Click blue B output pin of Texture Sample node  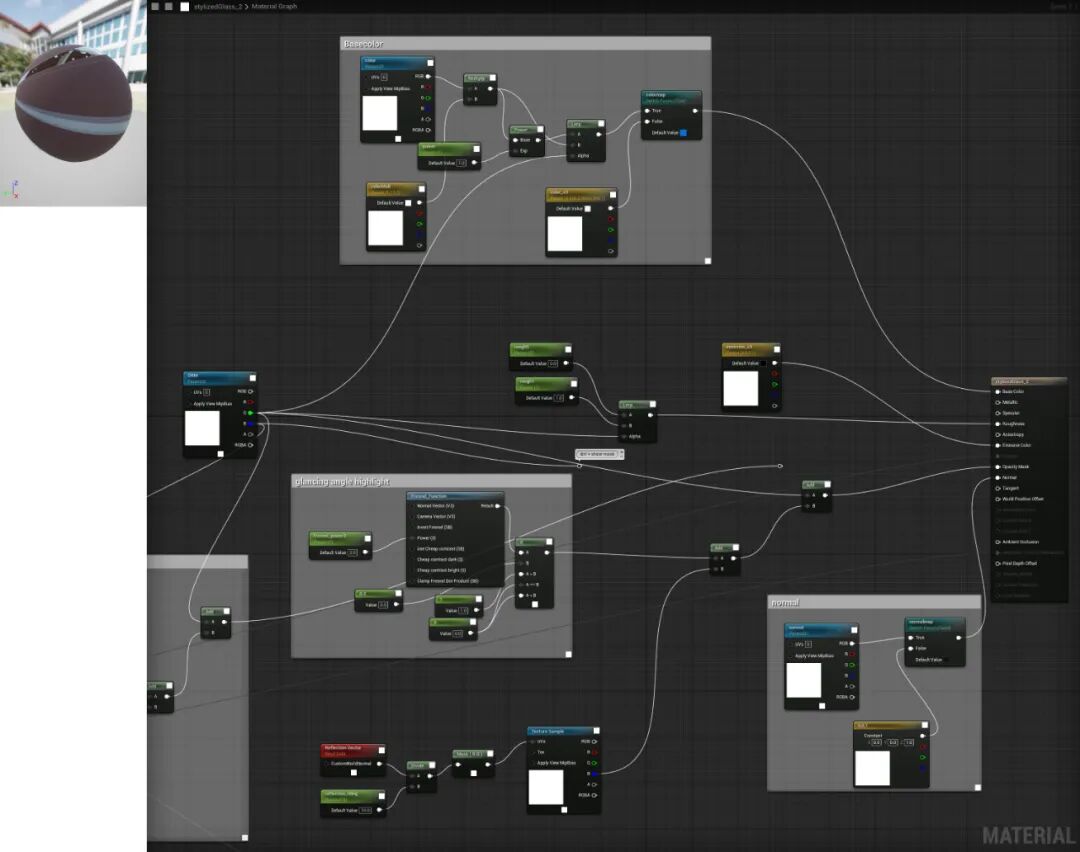point(594,774)
